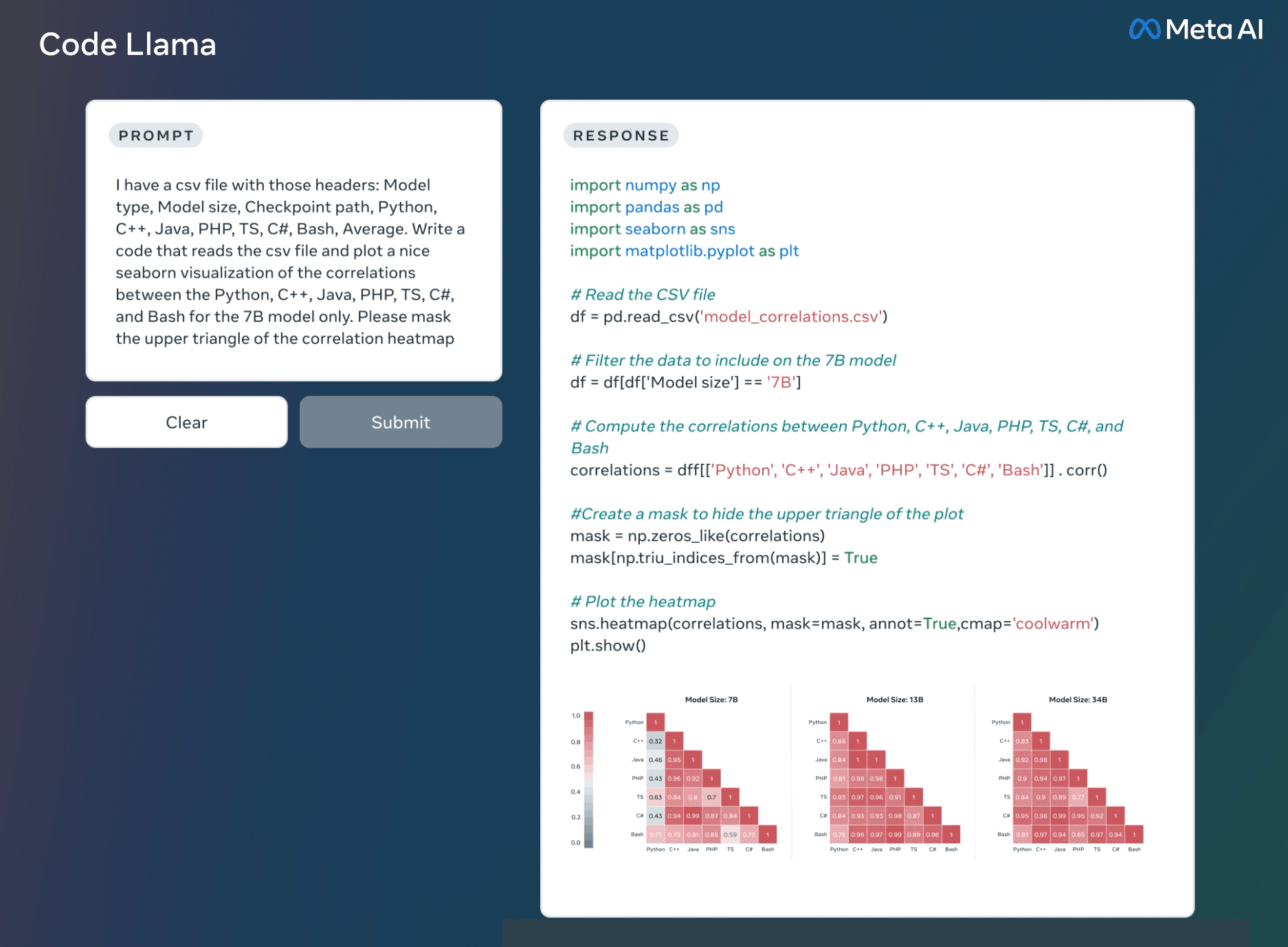
Task: Click the '# Compute the correlations' comment
Action: pos(847,437)
